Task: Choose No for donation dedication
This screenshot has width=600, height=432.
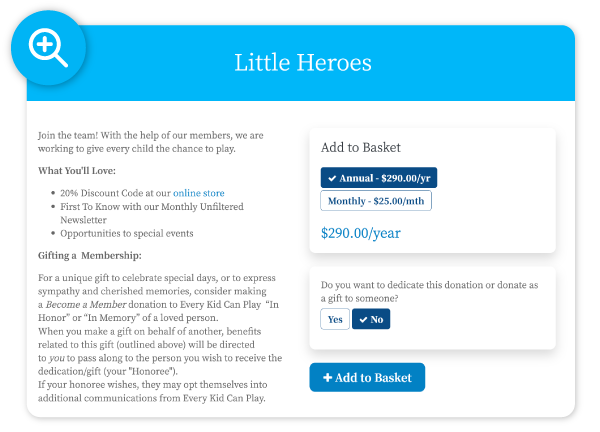Action: pos(371,319)
